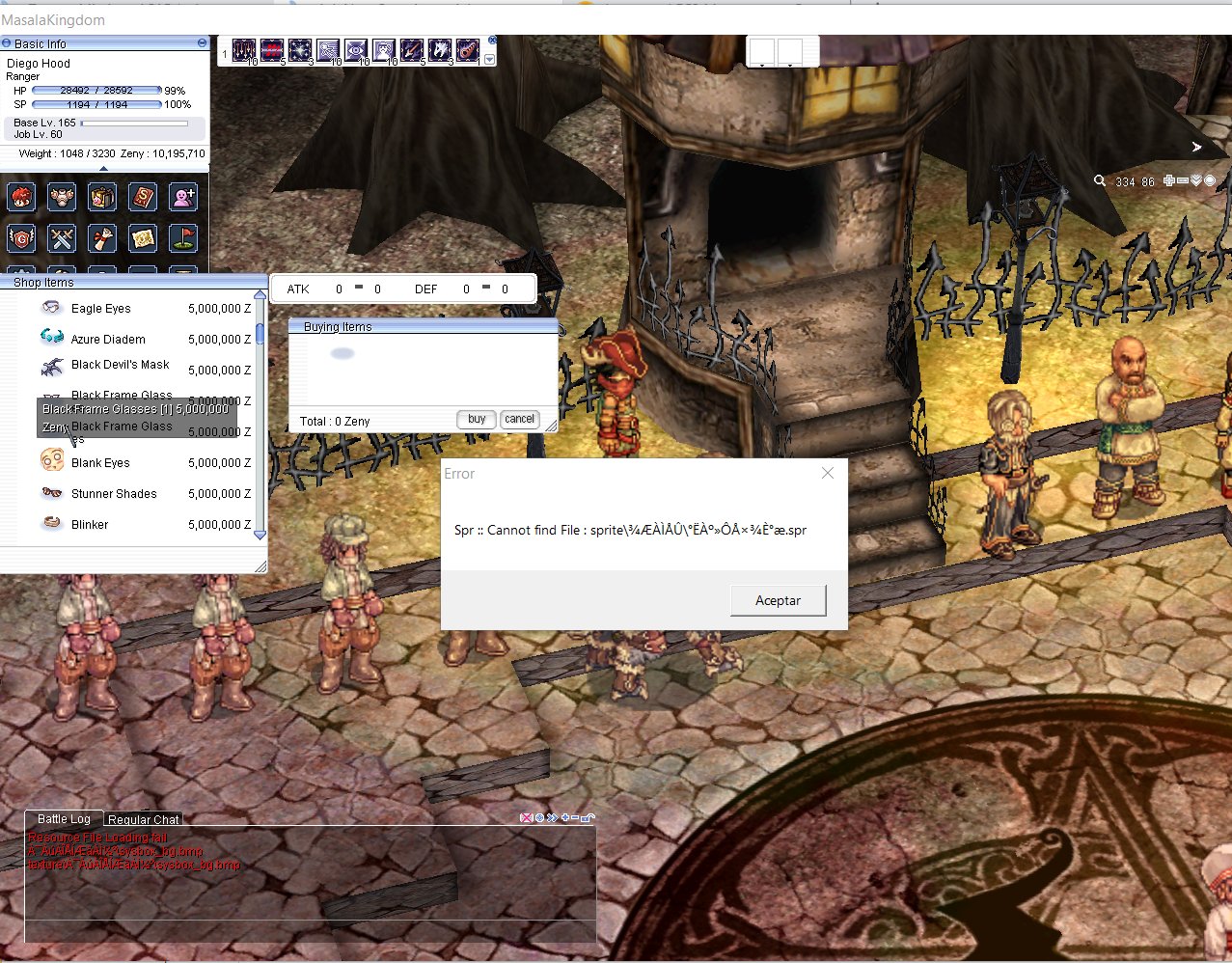
Task: Open guild window via G shield icon
Action: [x=21, y=237]
